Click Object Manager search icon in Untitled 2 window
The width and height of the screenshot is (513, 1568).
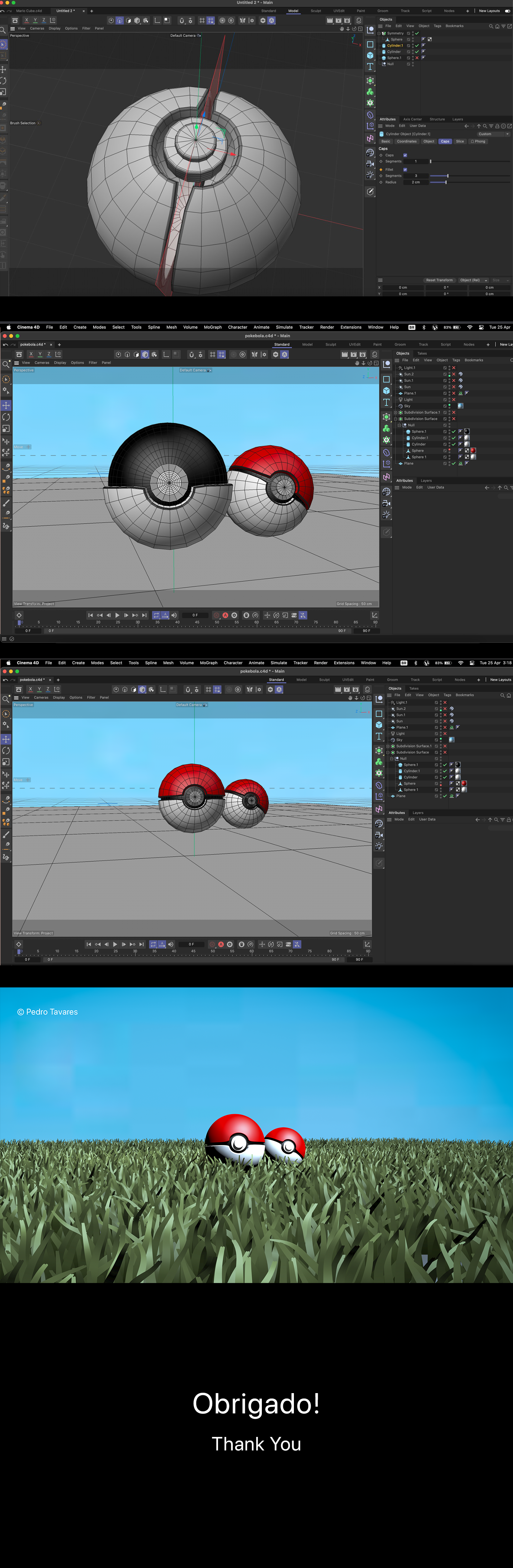coord(491,26)
